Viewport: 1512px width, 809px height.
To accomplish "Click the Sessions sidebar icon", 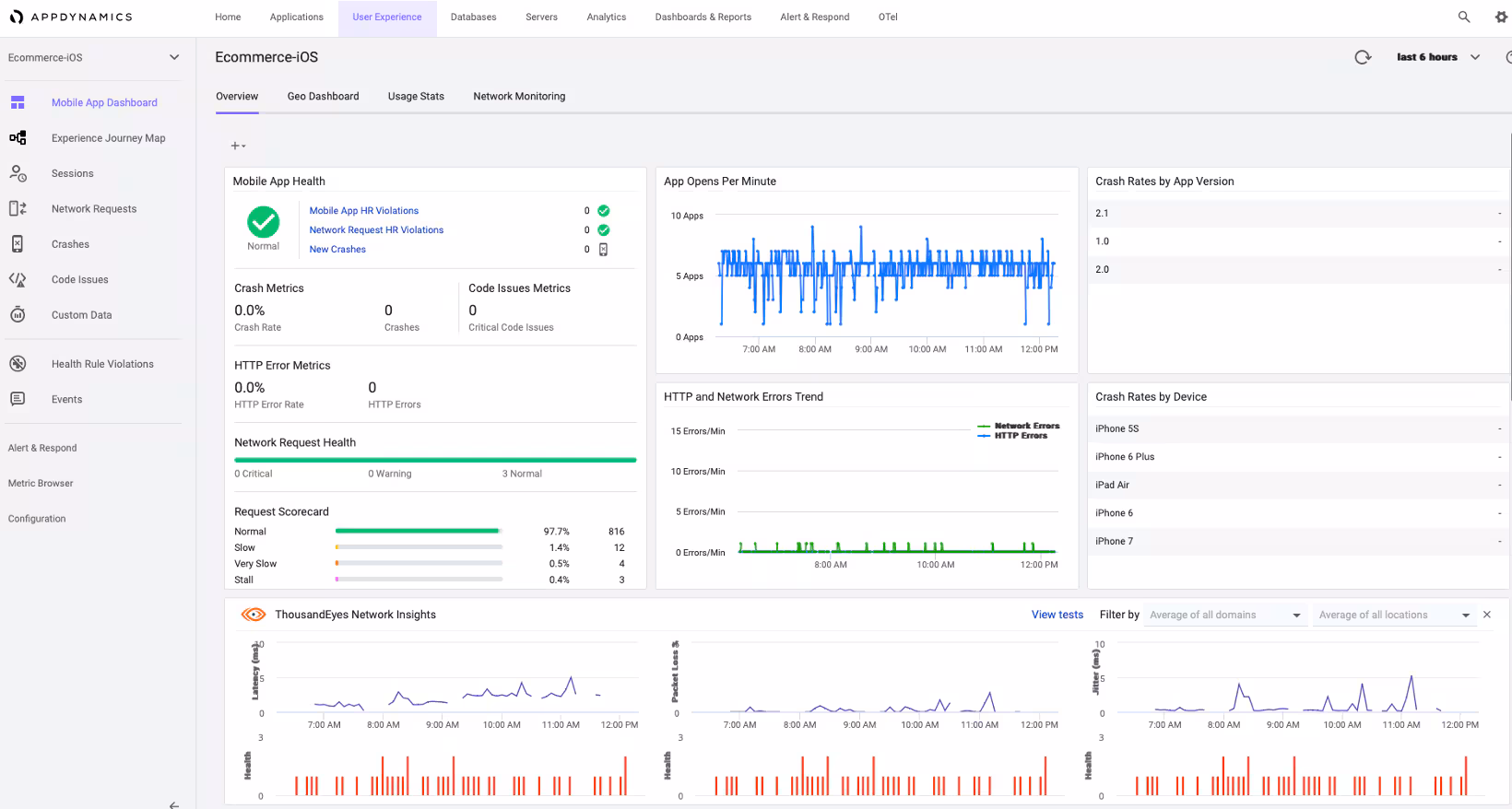I will [x=18, y=173].
